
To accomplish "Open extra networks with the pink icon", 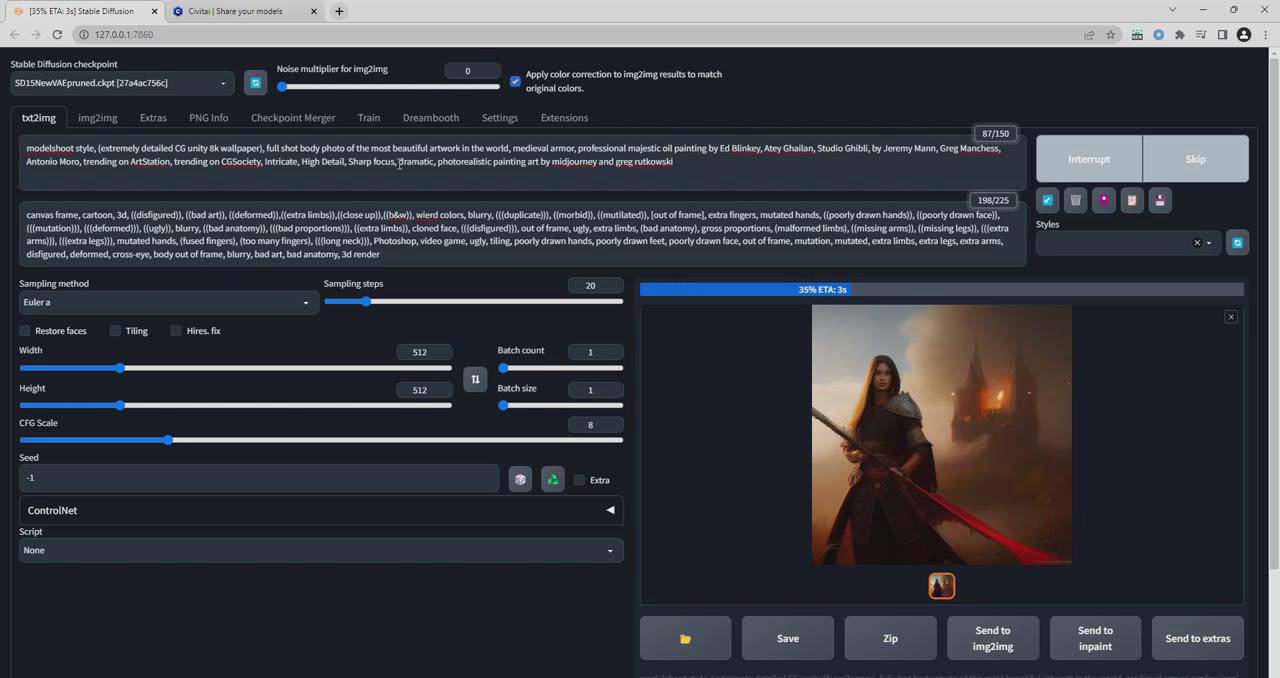I will pos(1104,200).
